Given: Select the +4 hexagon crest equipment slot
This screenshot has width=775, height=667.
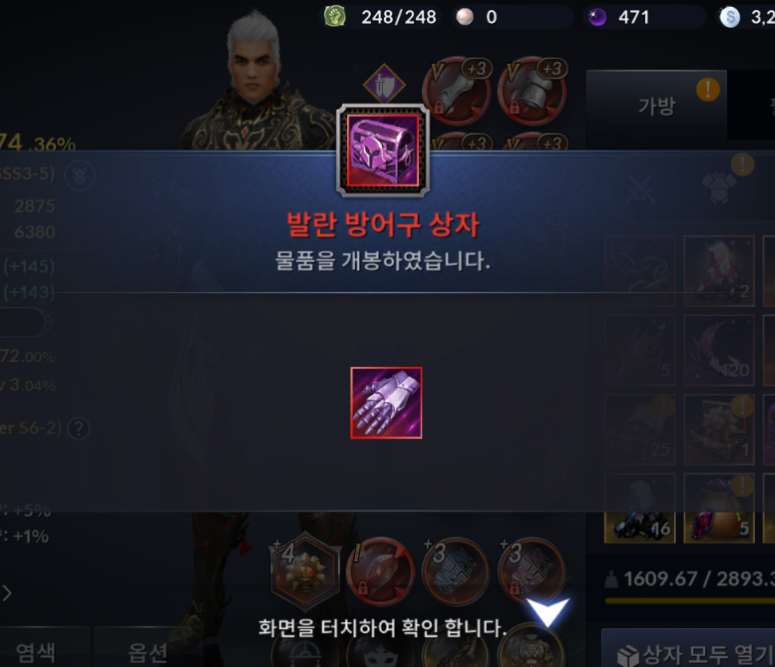Looking at the screenshot, I should 305,571.
